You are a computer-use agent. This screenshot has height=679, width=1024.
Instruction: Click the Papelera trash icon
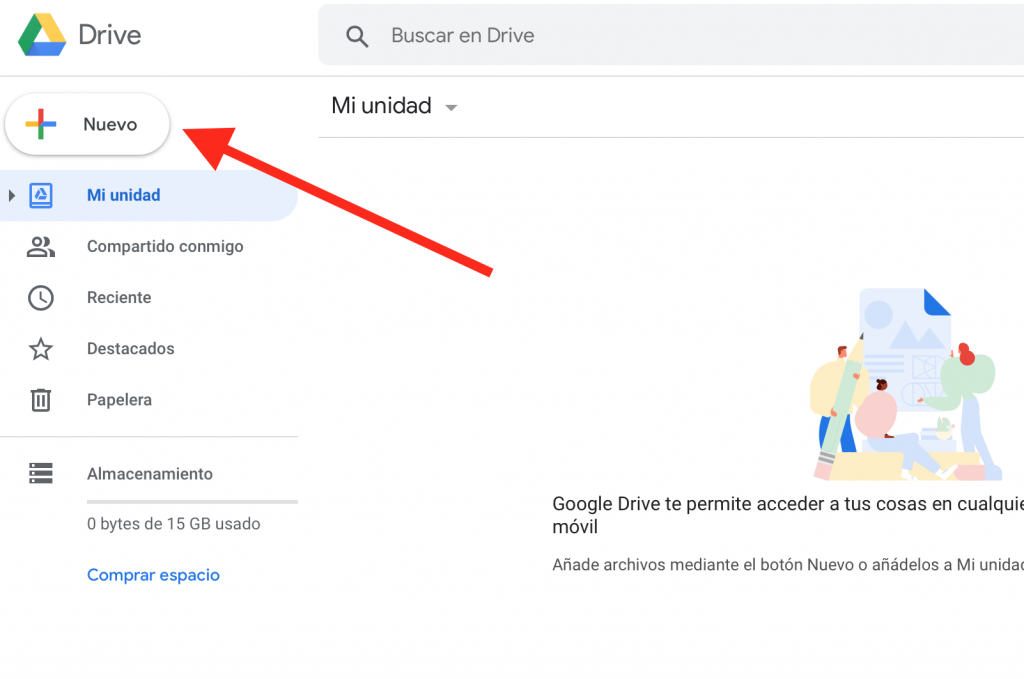40,400
